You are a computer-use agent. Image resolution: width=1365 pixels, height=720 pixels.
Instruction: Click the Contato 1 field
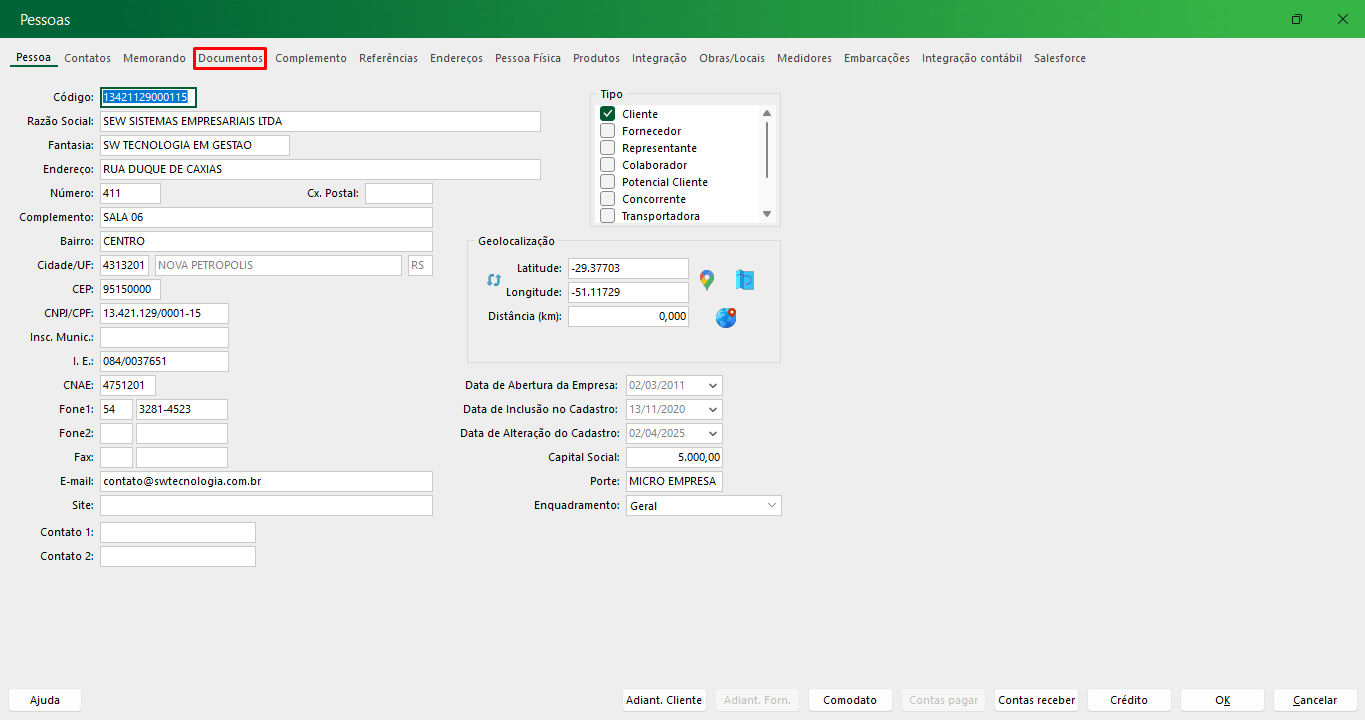click(178, 532)
